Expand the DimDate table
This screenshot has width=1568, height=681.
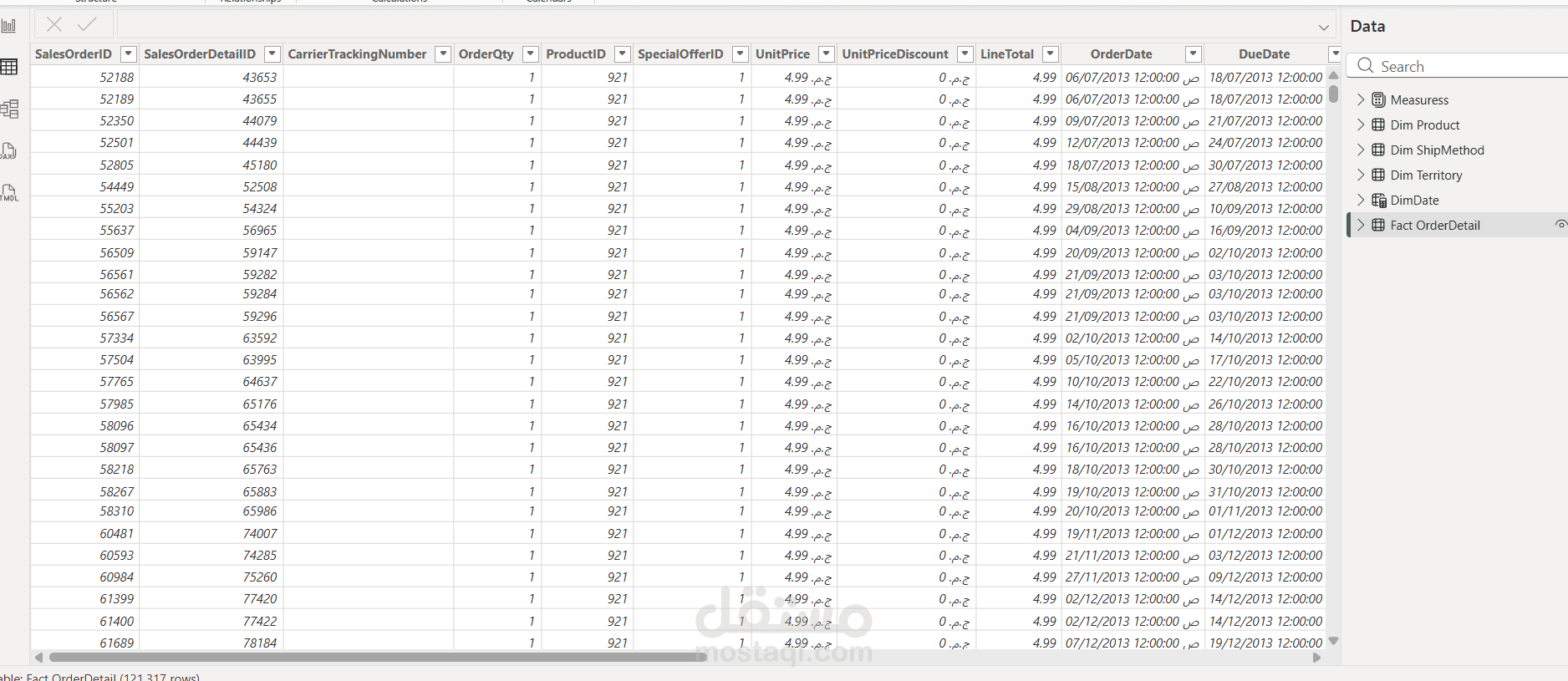tap(1361, 200)
